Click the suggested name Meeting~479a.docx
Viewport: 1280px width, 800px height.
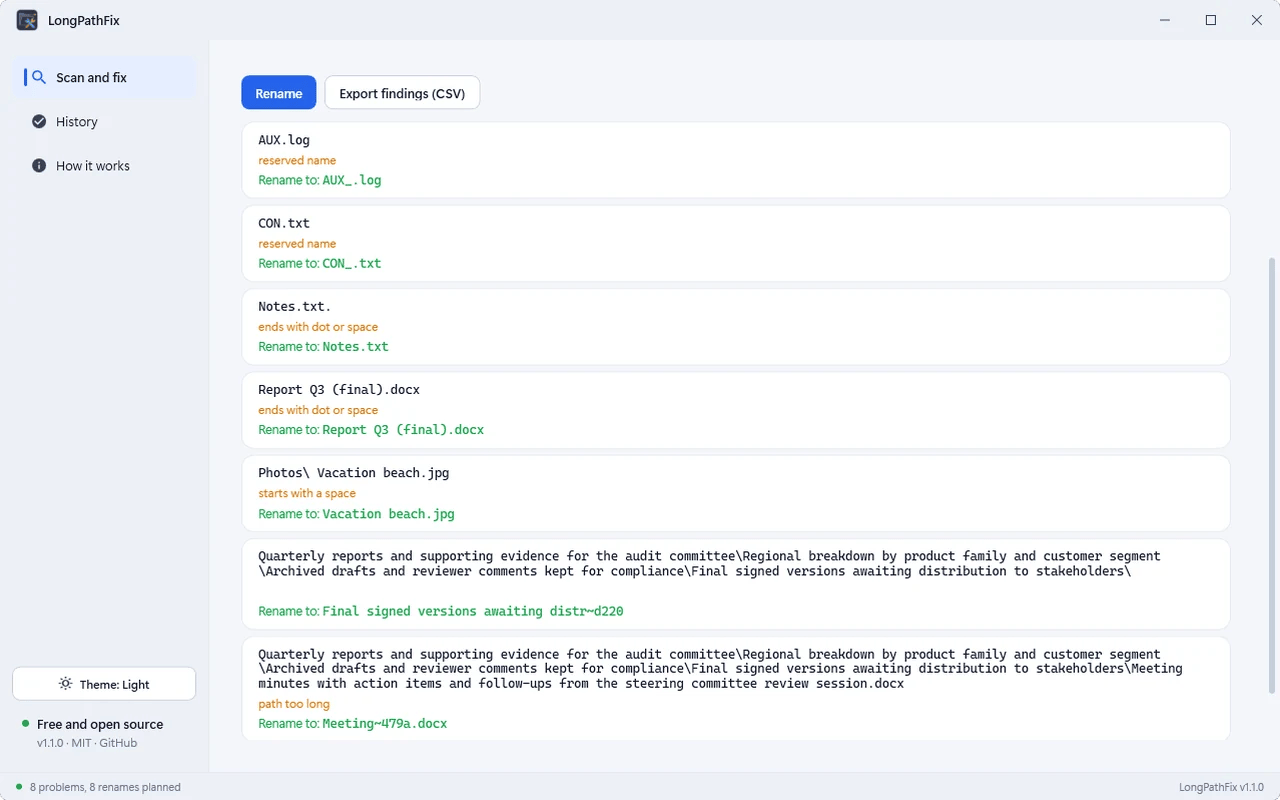click(385, 723)
